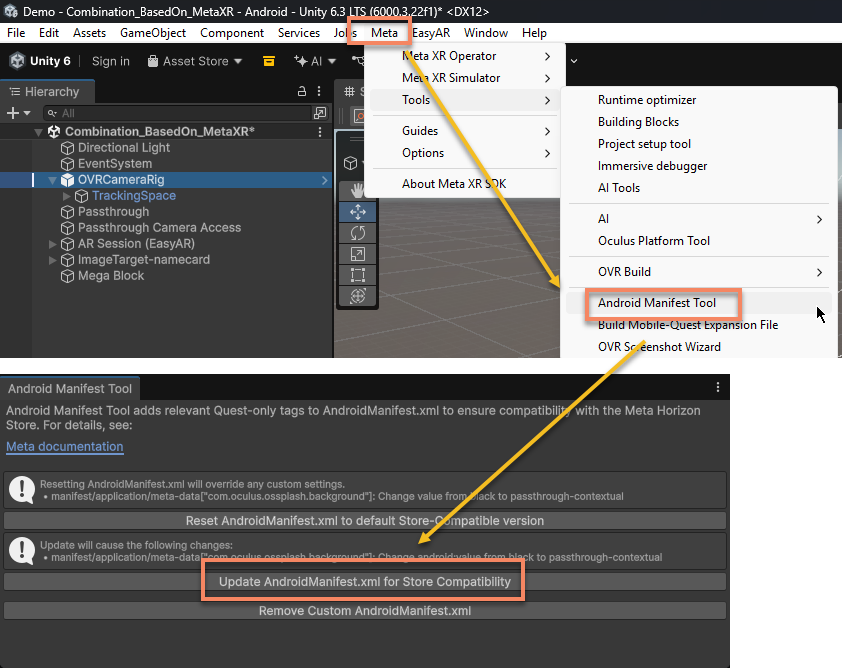The height and width of the screenshot is (668, 848).
Task: Open the Window menu
Action: tap(486, 33)
